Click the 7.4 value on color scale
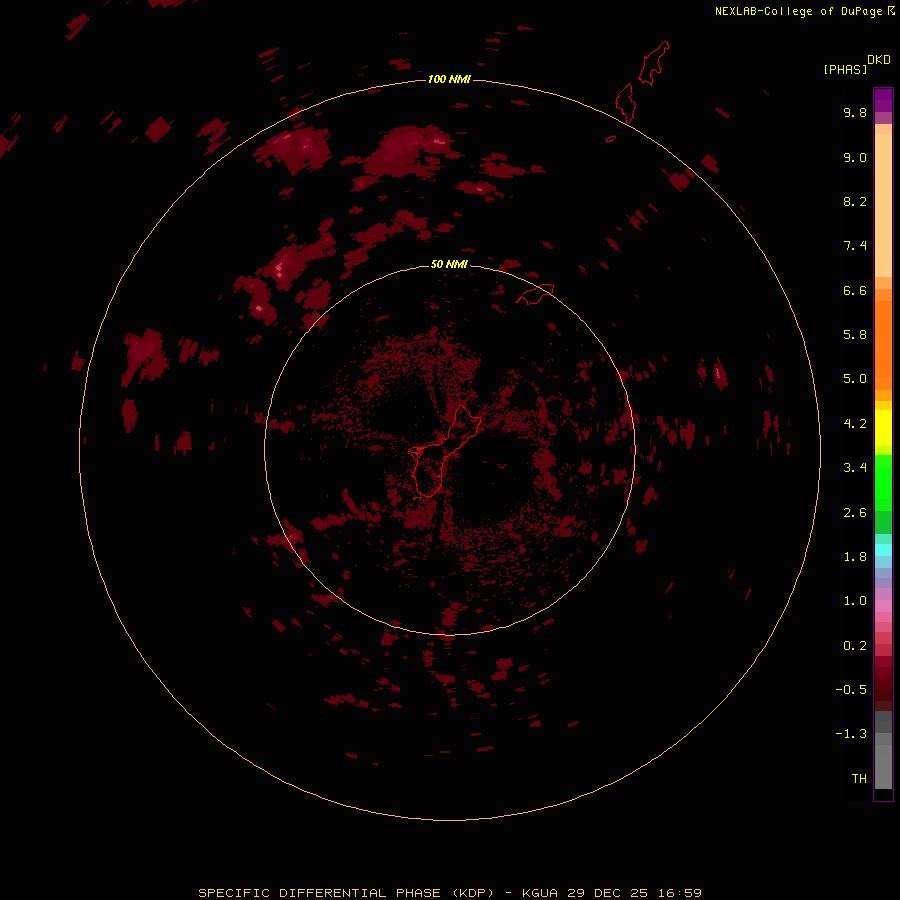Viewport: 900px width, 900px height. click(855, 246)
